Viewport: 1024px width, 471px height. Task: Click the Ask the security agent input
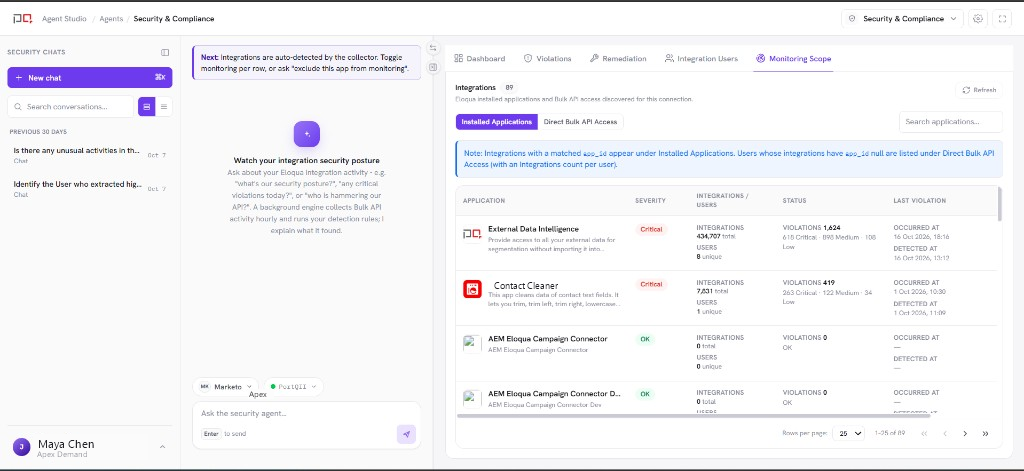coord(306,414)
